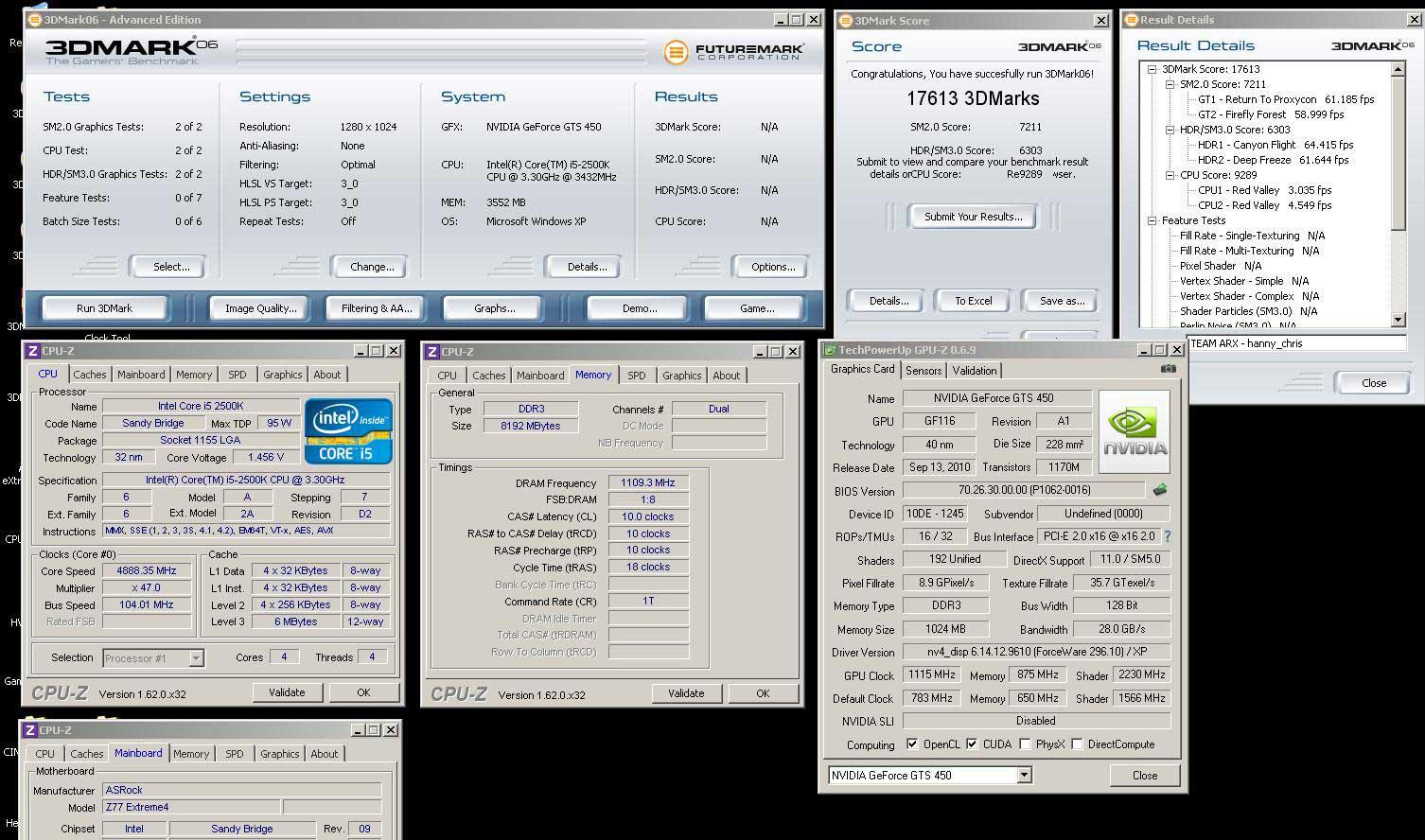Viewport: 1425px width, 840px height.
Task: Click the GPU-Z camera screenshot icon
Action: click(1169, 369)
